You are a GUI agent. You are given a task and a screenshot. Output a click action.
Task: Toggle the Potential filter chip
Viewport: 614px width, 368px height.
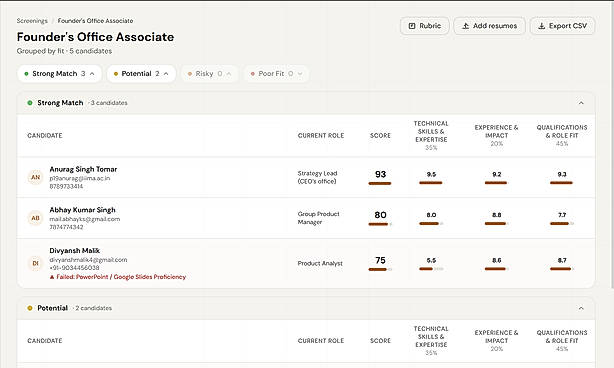coord(141,74)
